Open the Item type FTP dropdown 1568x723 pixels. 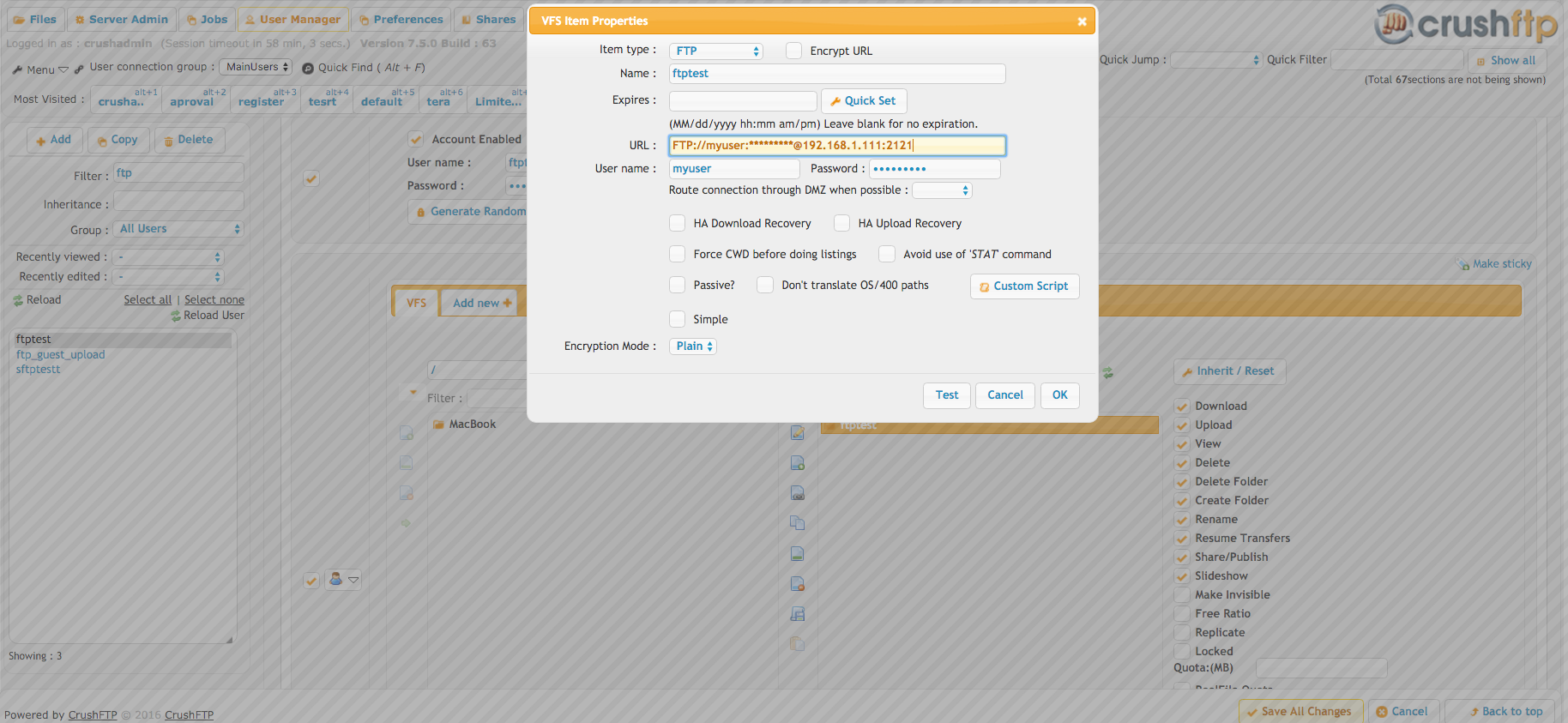(715, 51)
